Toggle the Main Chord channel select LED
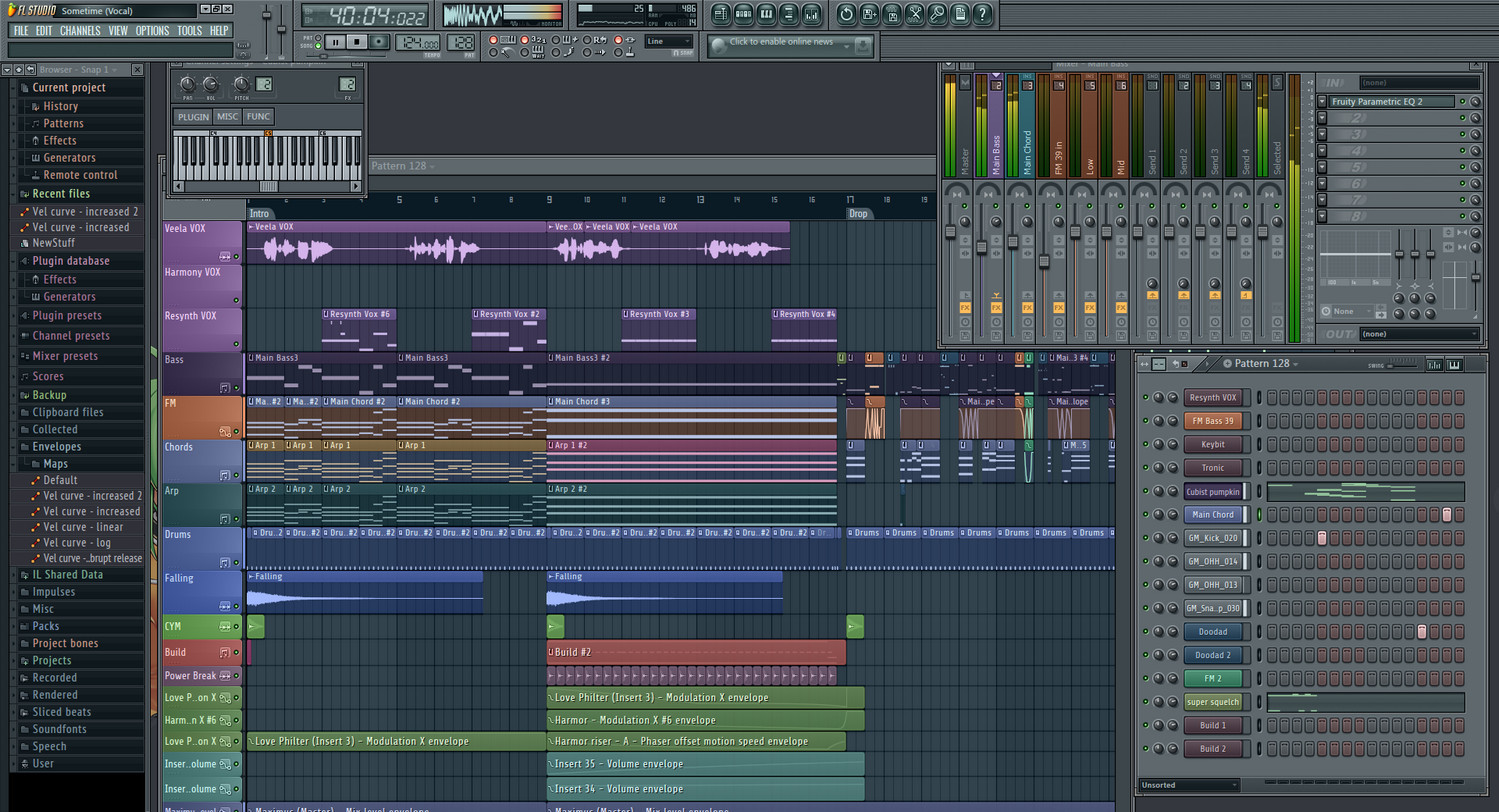 click(x=1259, y=515)
